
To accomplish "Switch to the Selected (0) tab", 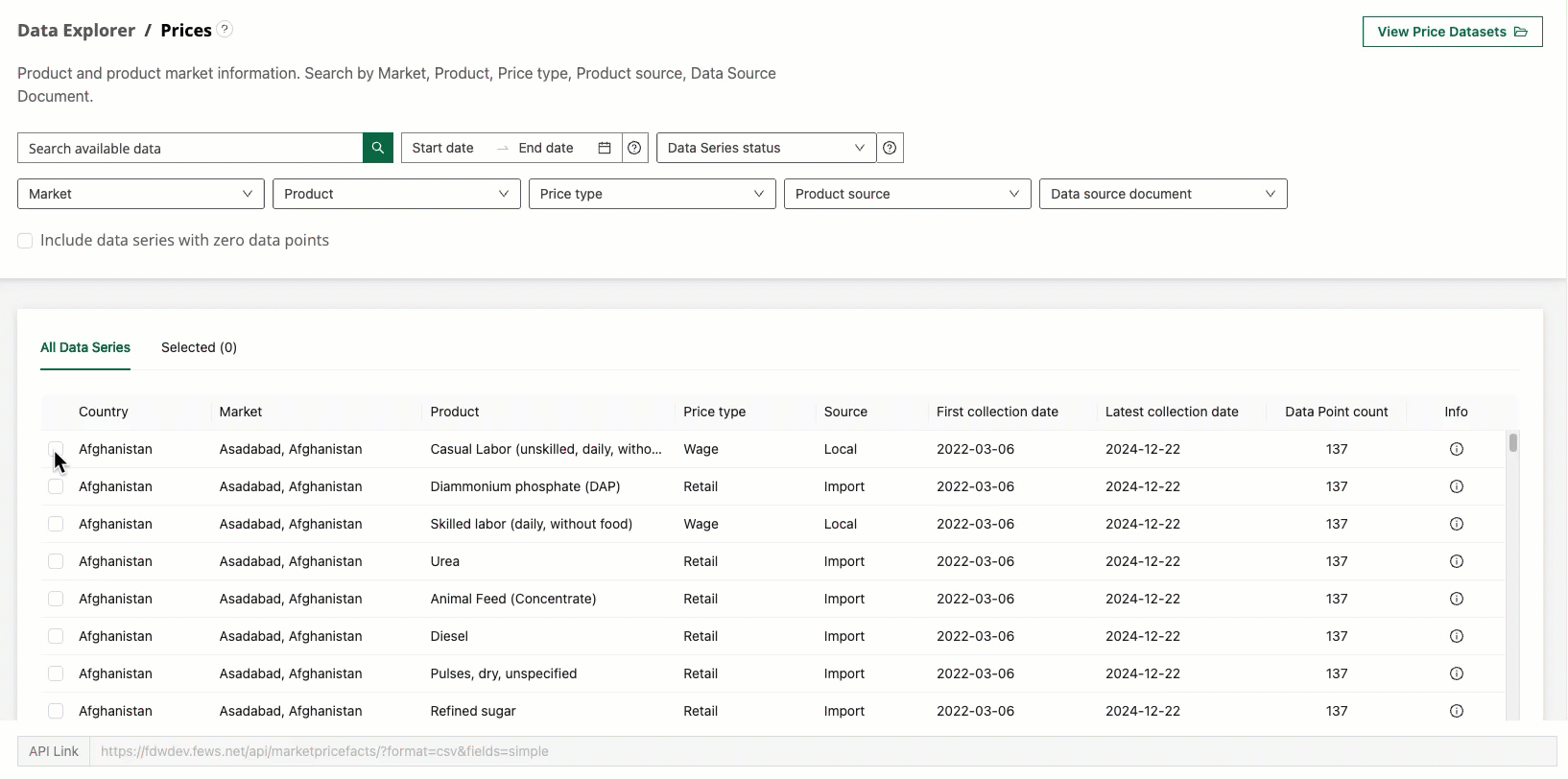I will [199, 347].
